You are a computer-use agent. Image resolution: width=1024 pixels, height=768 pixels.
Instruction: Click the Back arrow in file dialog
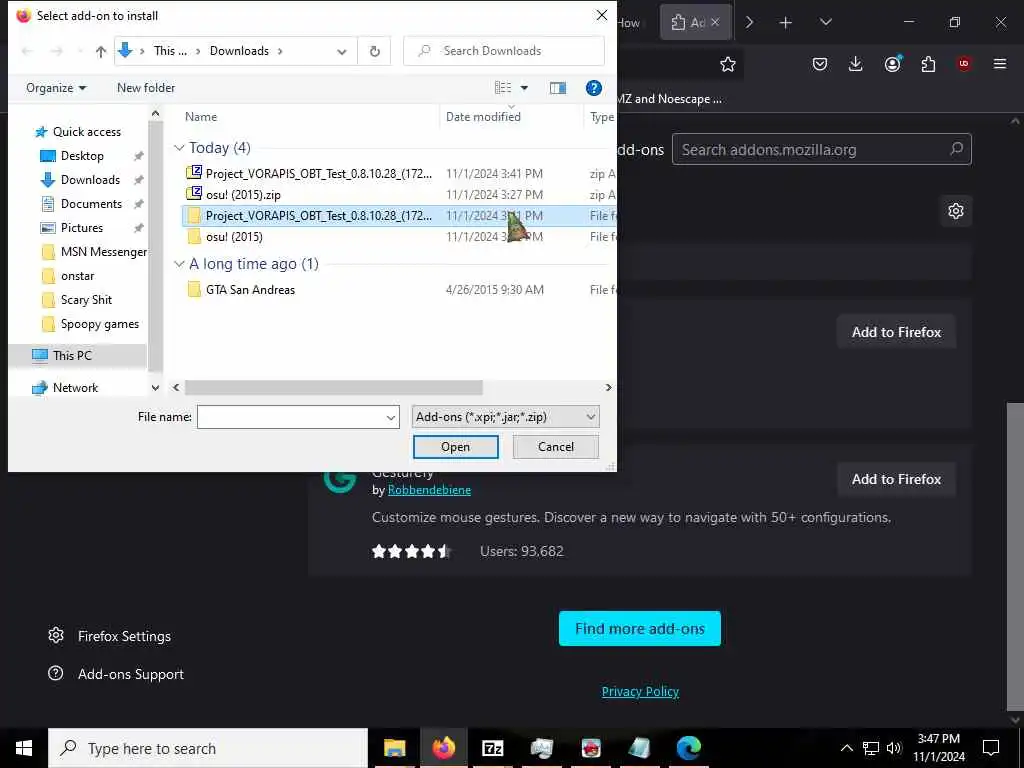27,51
